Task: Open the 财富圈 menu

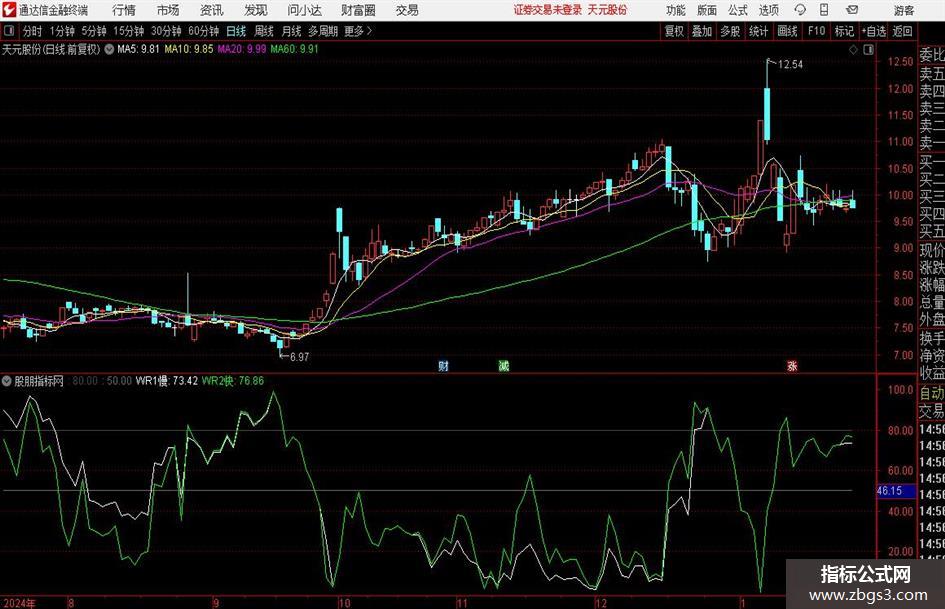Action: coord(358,10)
